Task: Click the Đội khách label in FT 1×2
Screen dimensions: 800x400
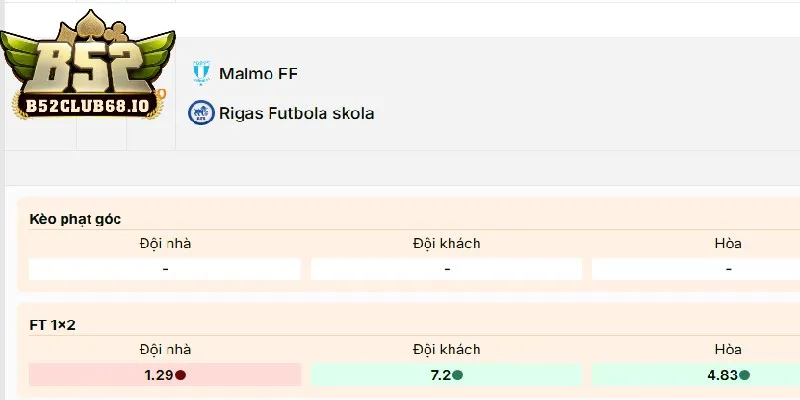Action: coord(446,349)
